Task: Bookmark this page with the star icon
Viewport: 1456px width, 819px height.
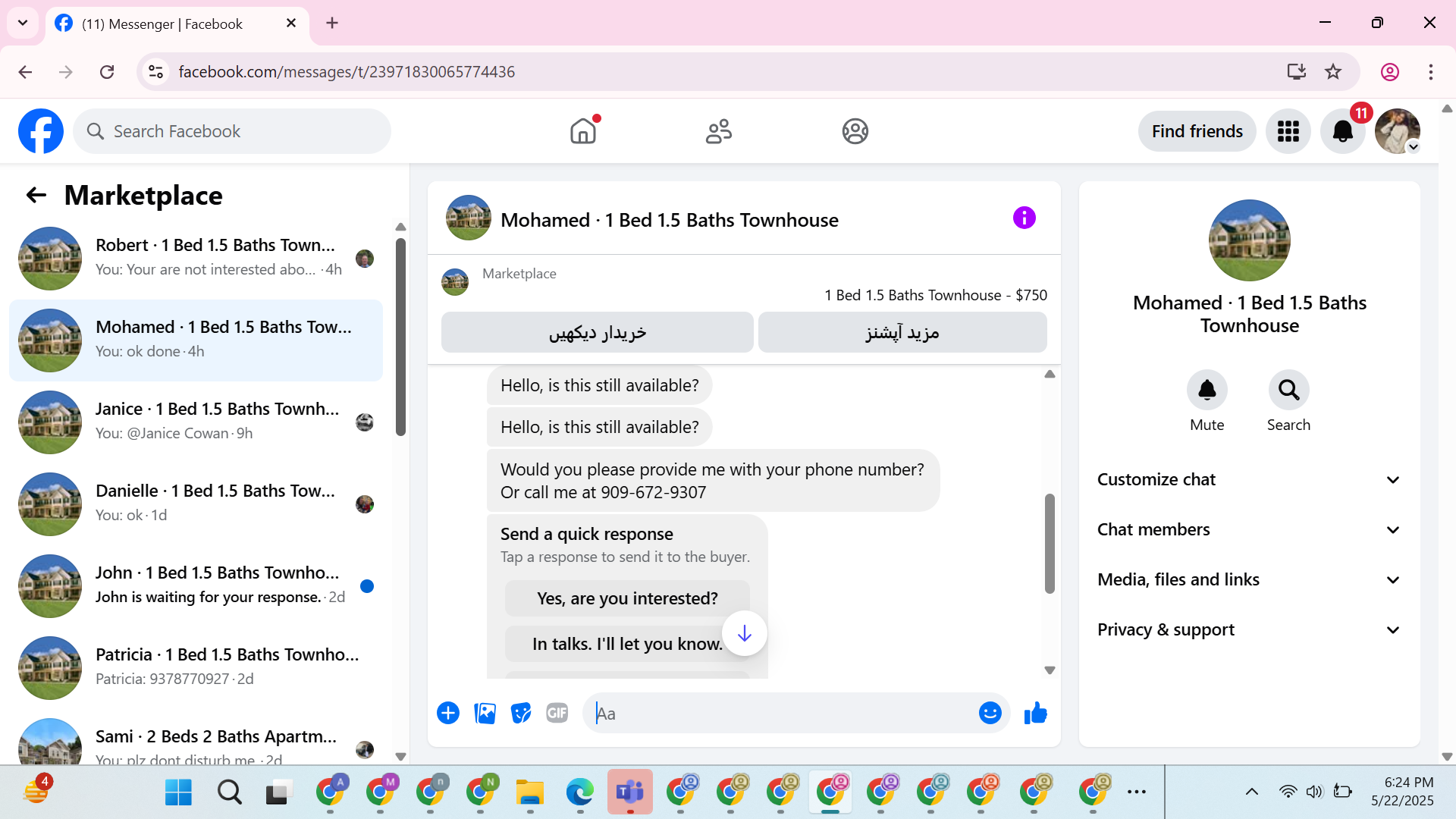Action: tap(1333, 71)
